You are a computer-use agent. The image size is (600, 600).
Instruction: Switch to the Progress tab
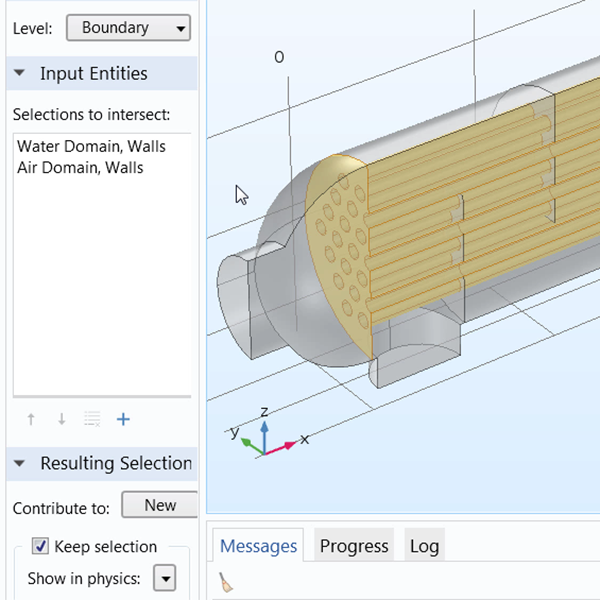coord(354,546)
